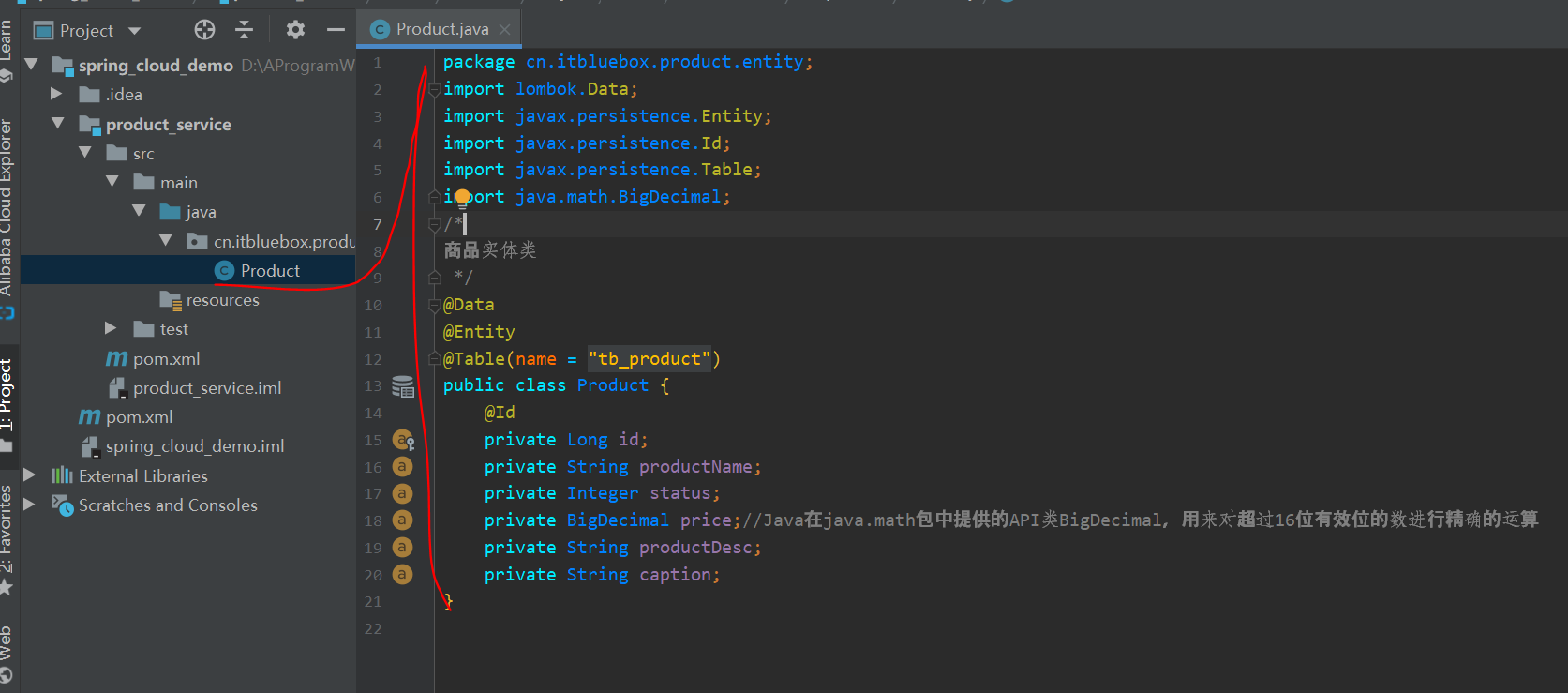Click the field gutter icon on line 17
Screen dimensions: 1568x693
point(402,493)
